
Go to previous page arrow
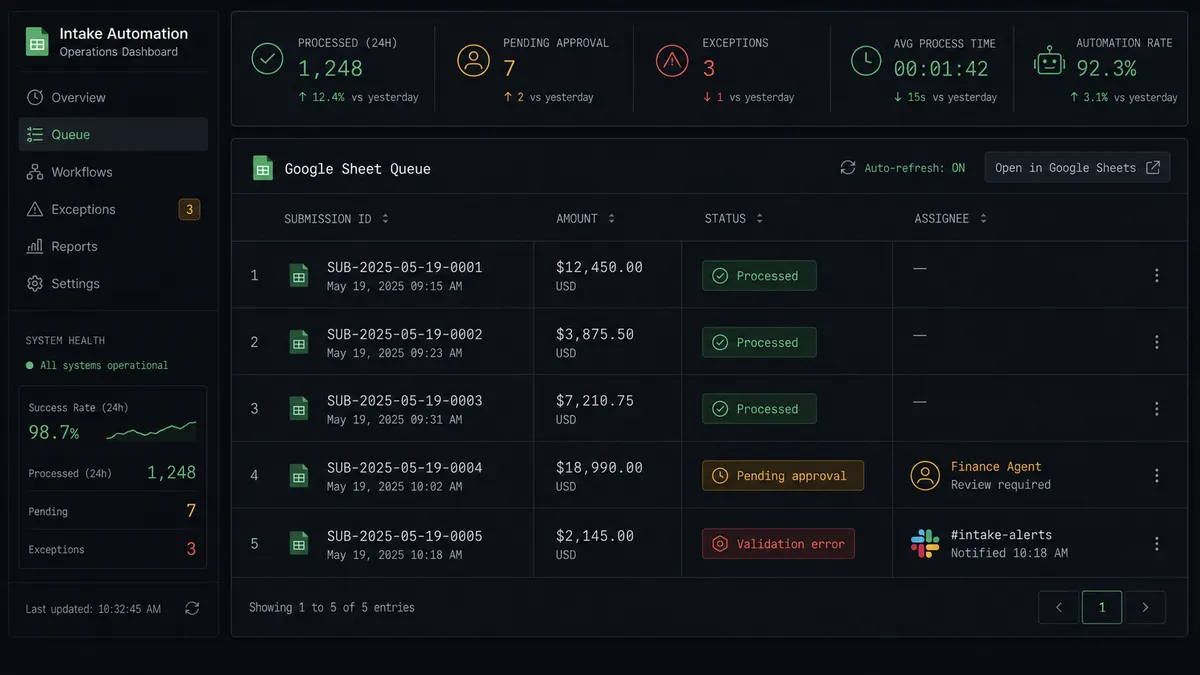[x=1058, y=607]
